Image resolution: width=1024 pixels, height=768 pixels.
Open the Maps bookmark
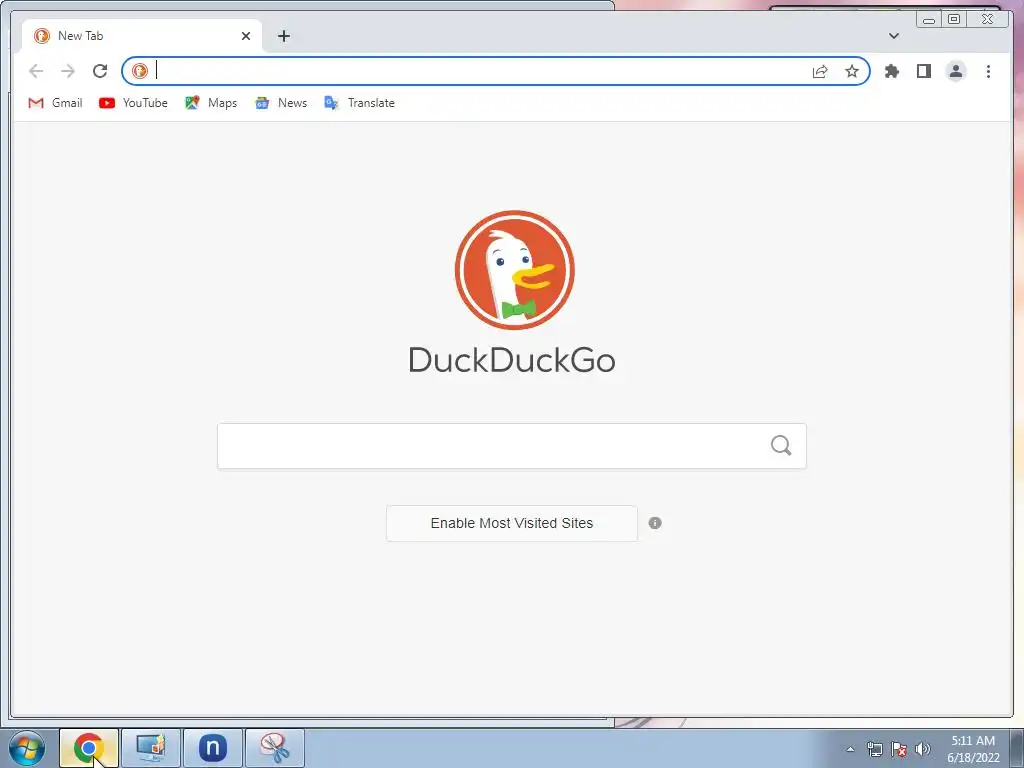pyautogui.click(x=211, y=103)
